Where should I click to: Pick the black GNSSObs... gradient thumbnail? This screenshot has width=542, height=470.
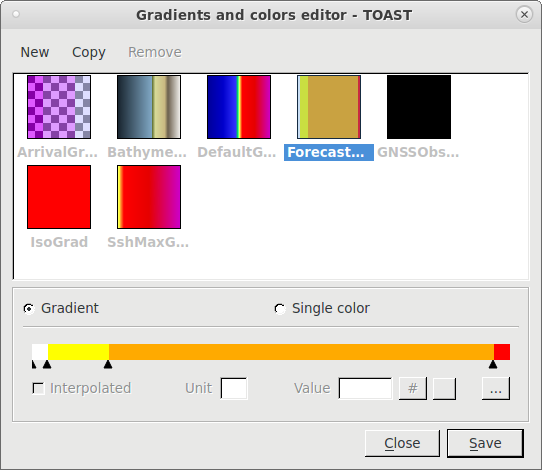tap(419, 107)
